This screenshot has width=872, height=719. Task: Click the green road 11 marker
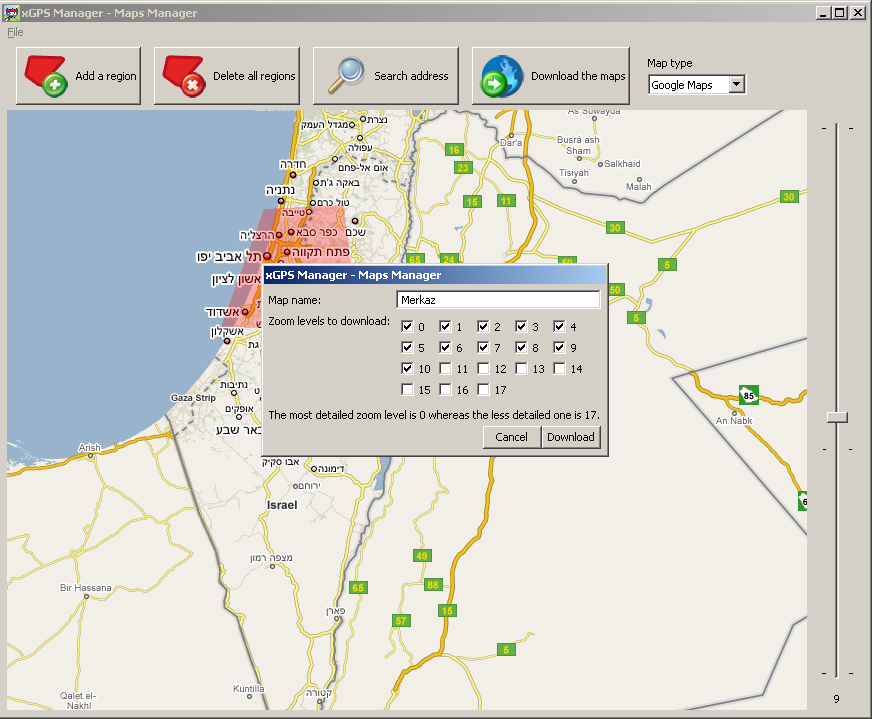coord(506,201)
